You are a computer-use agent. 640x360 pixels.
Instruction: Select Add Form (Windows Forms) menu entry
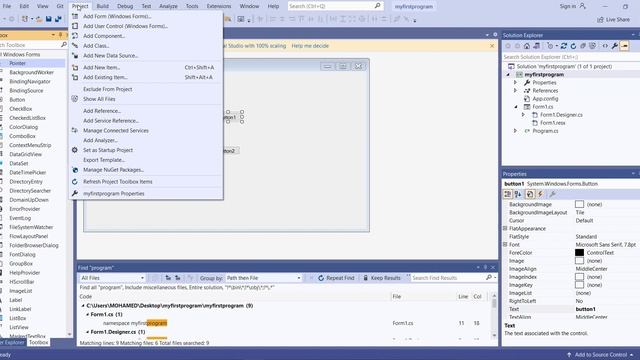point(147,16)
